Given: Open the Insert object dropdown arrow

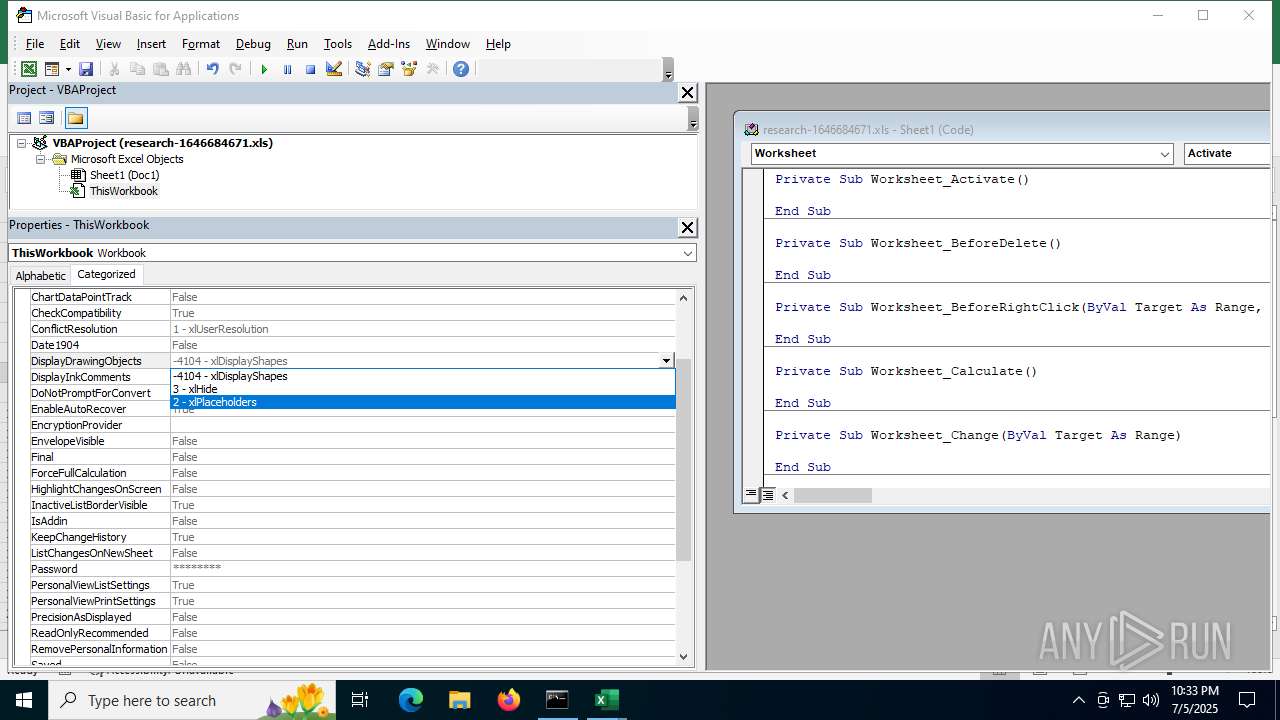Looking at the screenshot, I should point(68,69).
